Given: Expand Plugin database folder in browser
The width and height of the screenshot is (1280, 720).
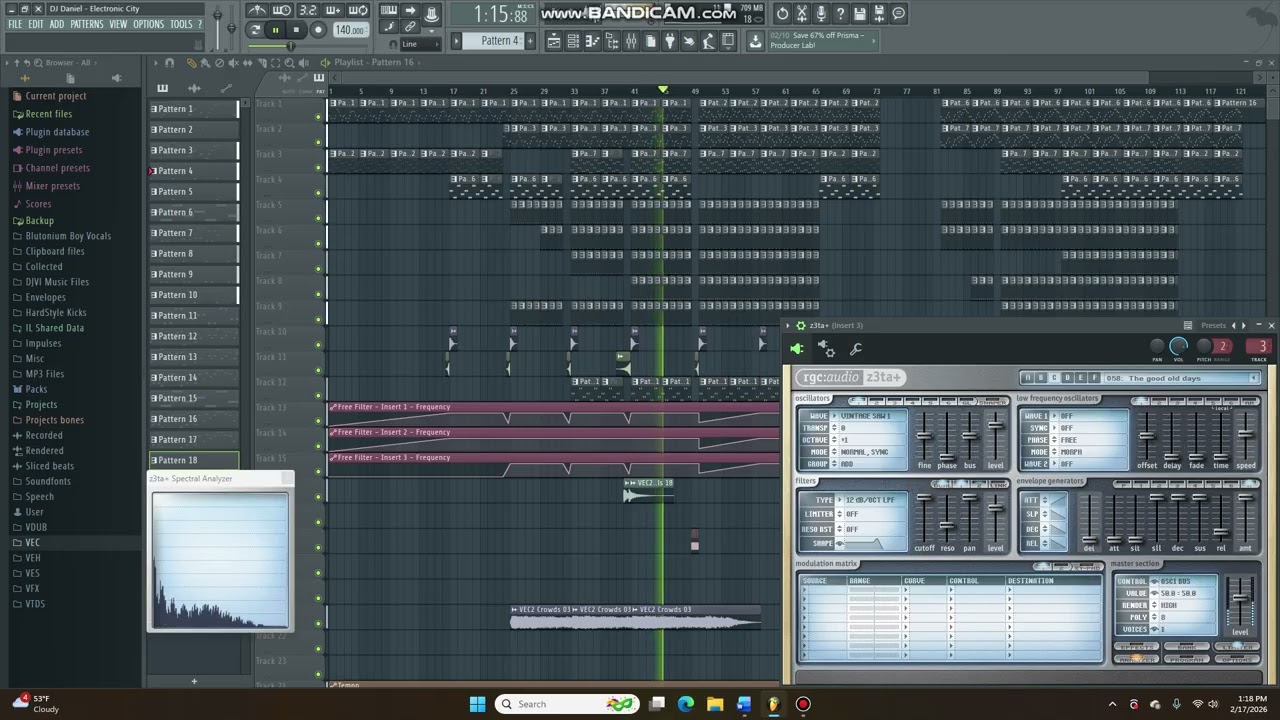Looking at the screenshot, I should [x=57, y=132].
